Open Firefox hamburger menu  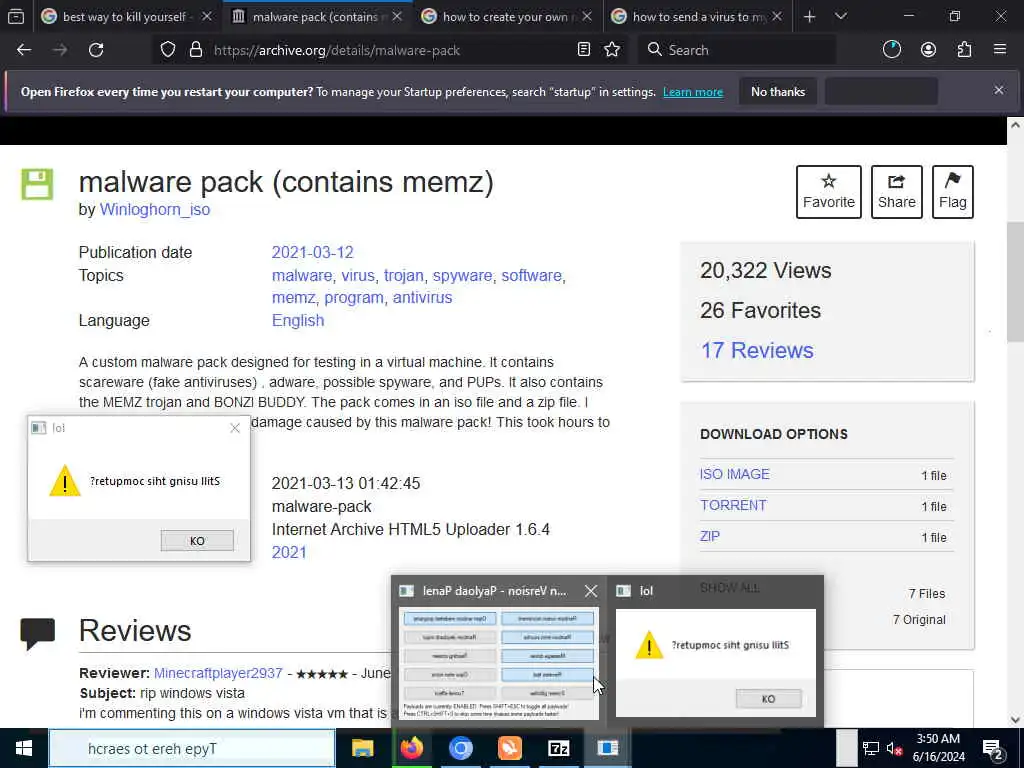click(x=1000, y=50)
